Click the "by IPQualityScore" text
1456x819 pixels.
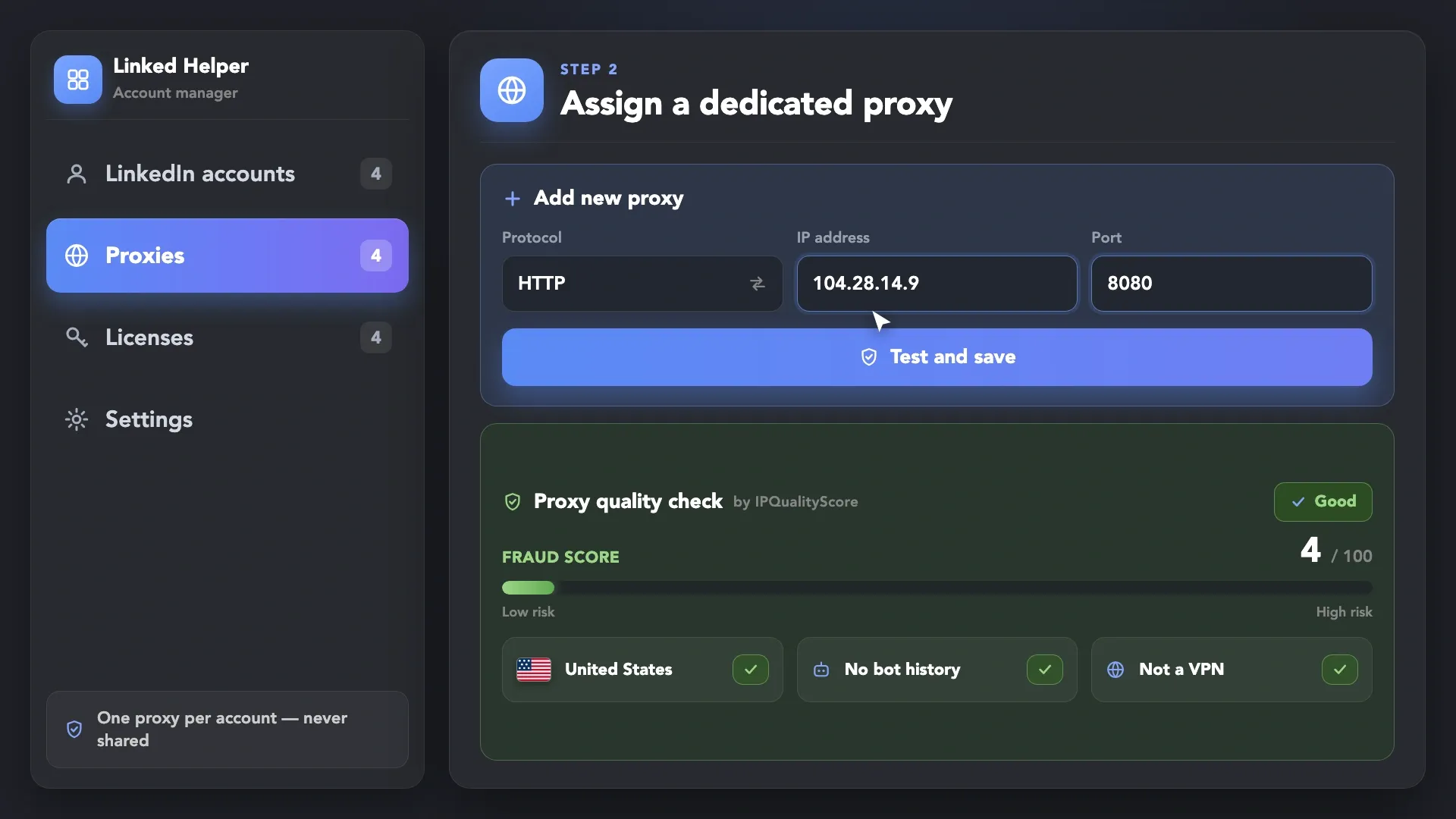click(795, 502)
